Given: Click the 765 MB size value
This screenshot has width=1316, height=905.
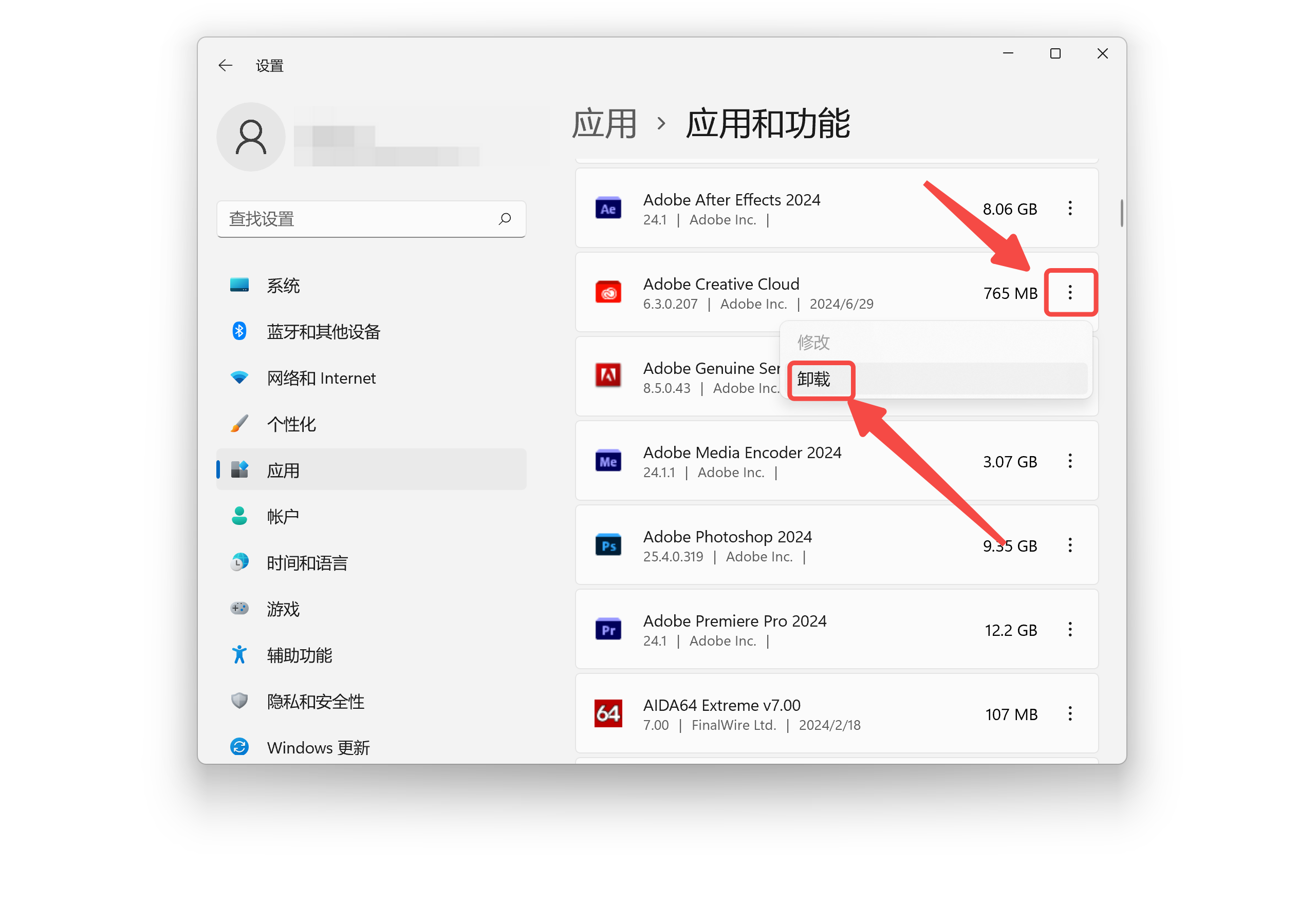Looking at the screenshot, I should coord(1010,294).
